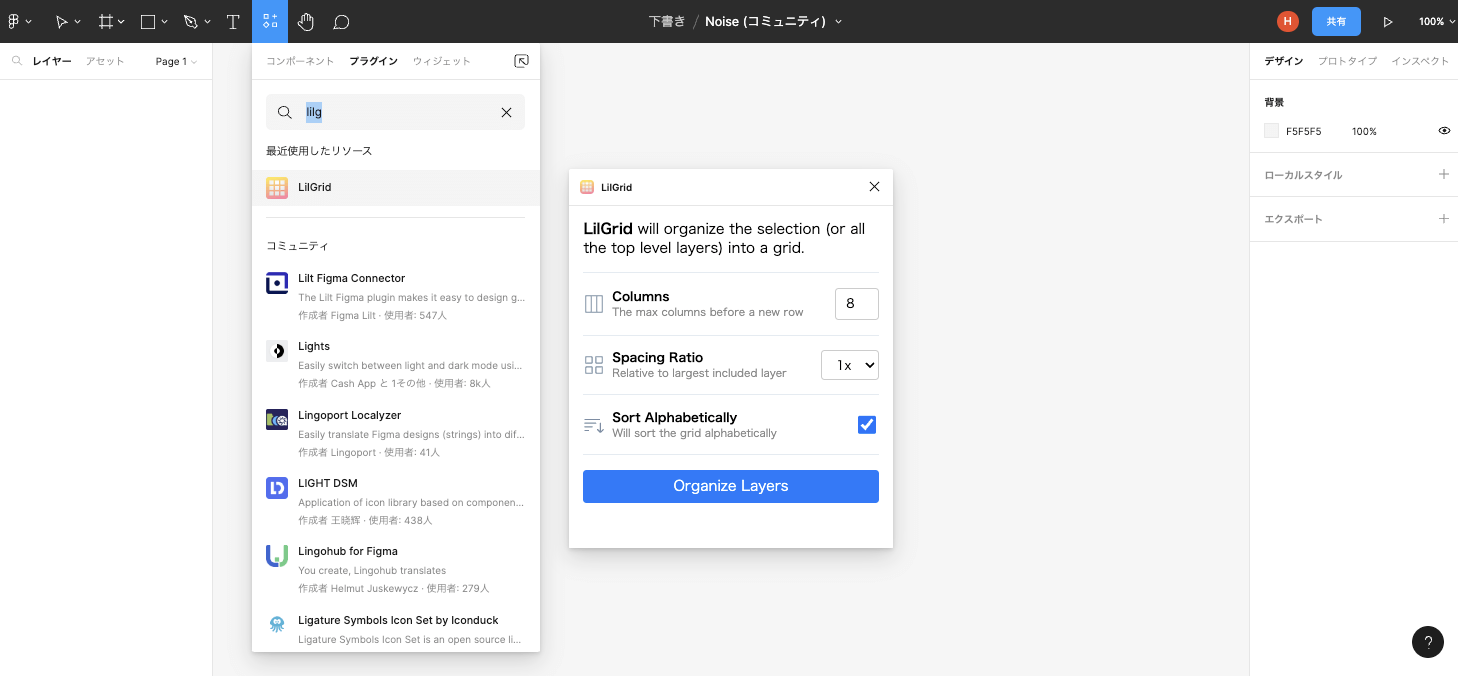Viewport: 1458px width, 676px height.
Task: Click the Lingohub plugin icon
Action: (277, 556)
